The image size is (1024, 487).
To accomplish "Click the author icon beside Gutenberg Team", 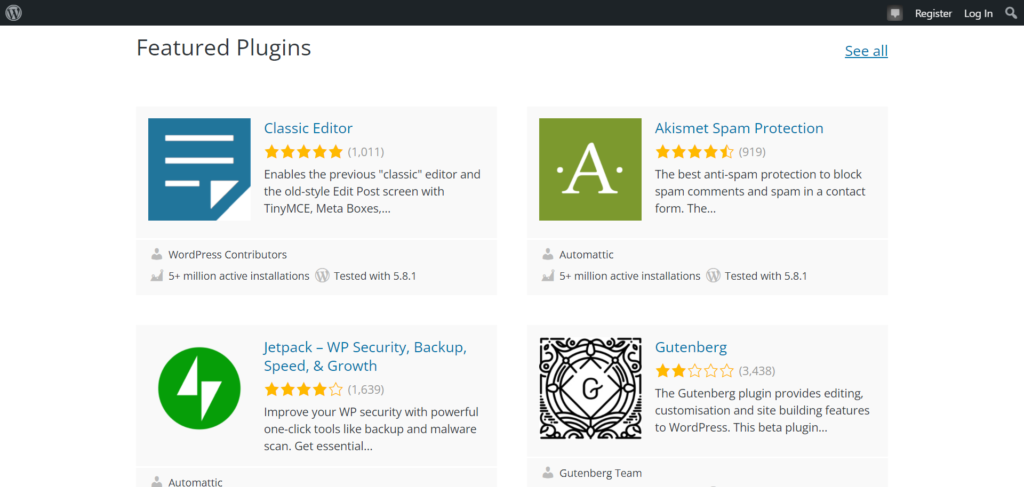I will tap(547, 473).
